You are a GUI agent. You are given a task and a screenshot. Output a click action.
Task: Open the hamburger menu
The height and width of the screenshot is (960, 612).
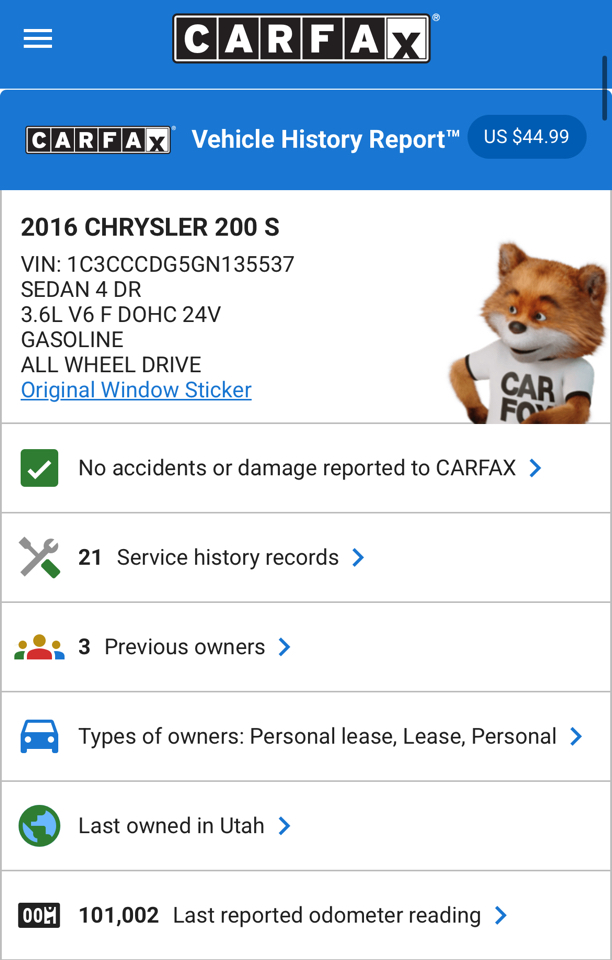(38, 39)
